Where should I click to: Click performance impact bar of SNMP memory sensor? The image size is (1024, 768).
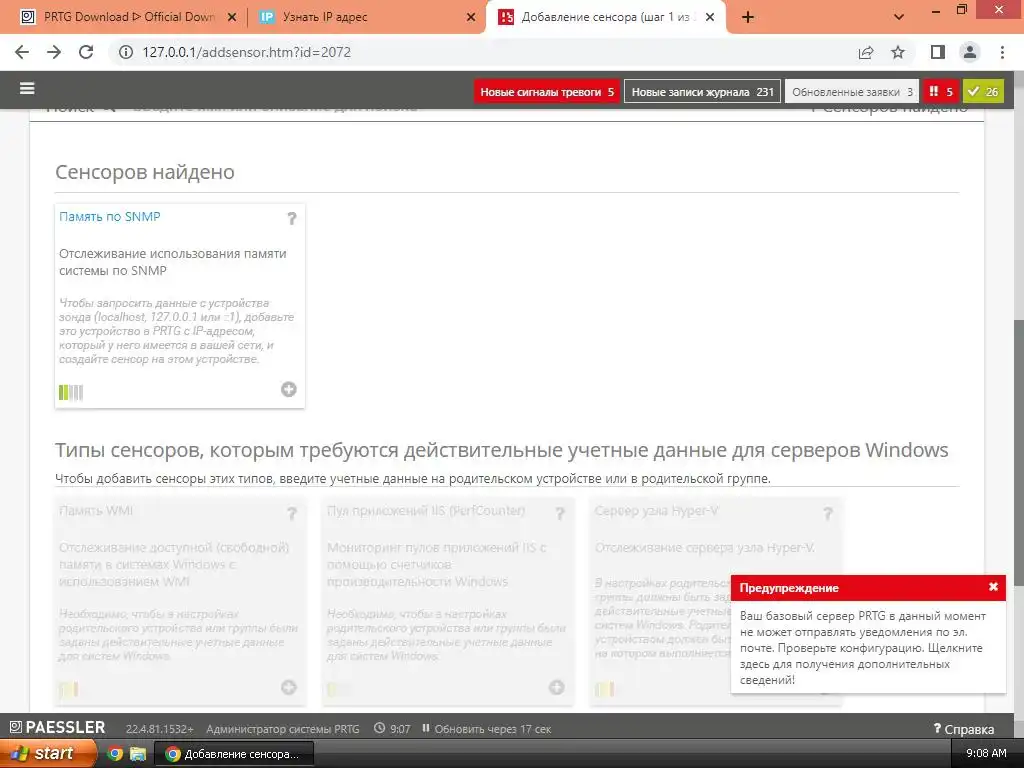pos(71,392)
